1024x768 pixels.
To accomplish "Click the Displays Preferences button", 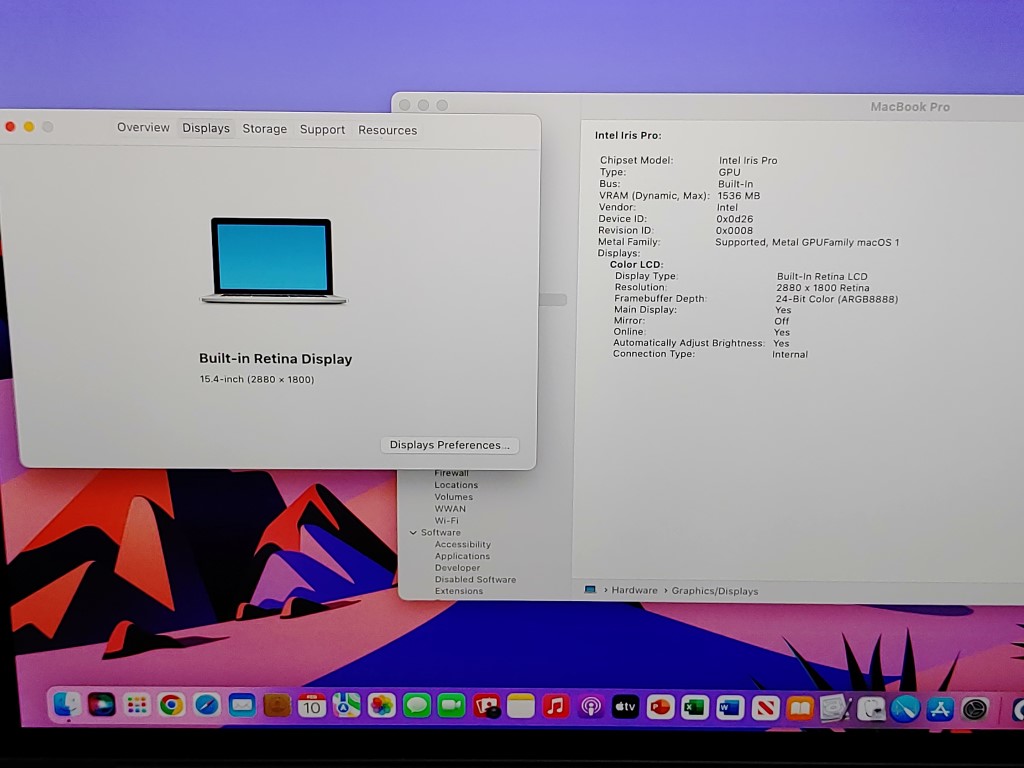I will click(x=449, y=445).
